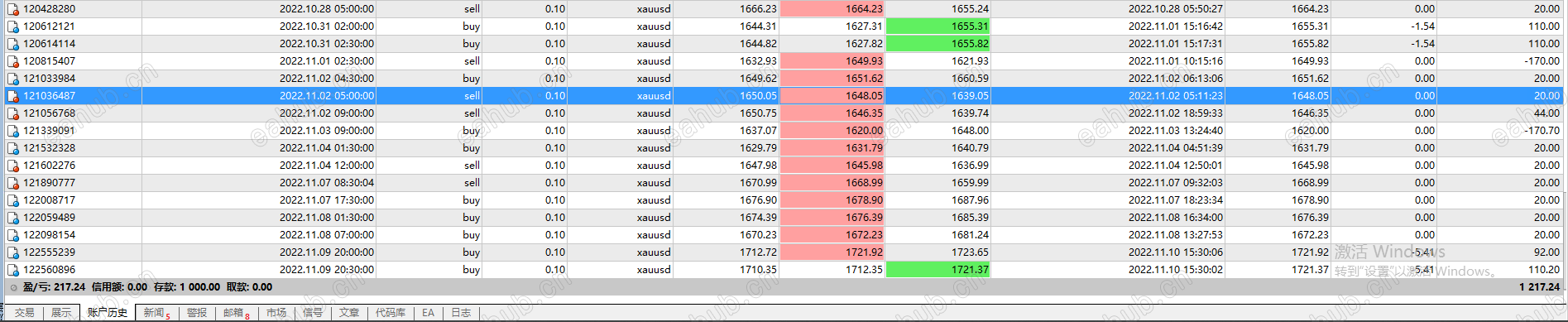Click the circle icon beside 盈/亏 summary
Screen dimensions: 1568x322
(13, 288)
